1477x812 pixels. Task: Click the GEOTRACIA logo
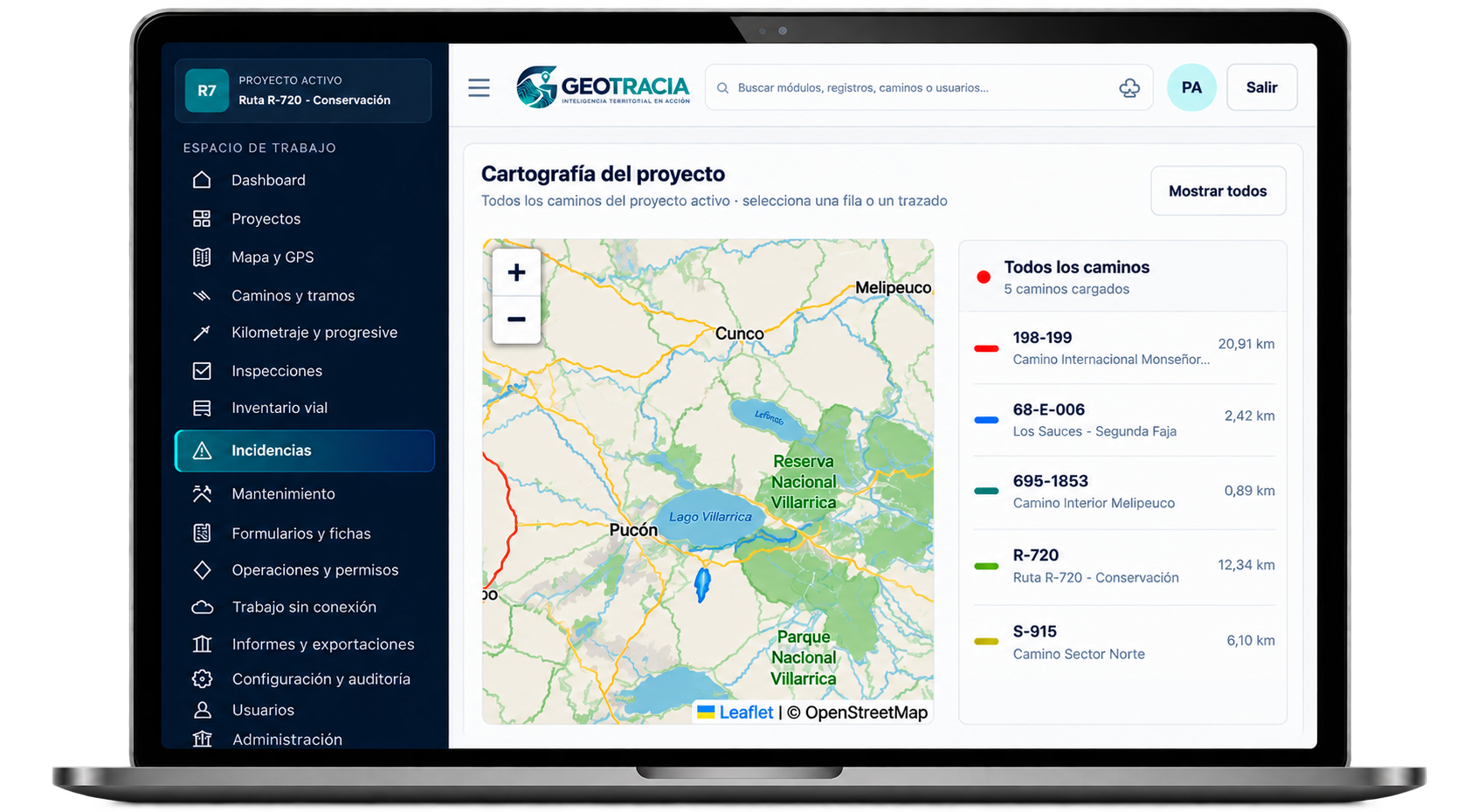click(603, 86)
